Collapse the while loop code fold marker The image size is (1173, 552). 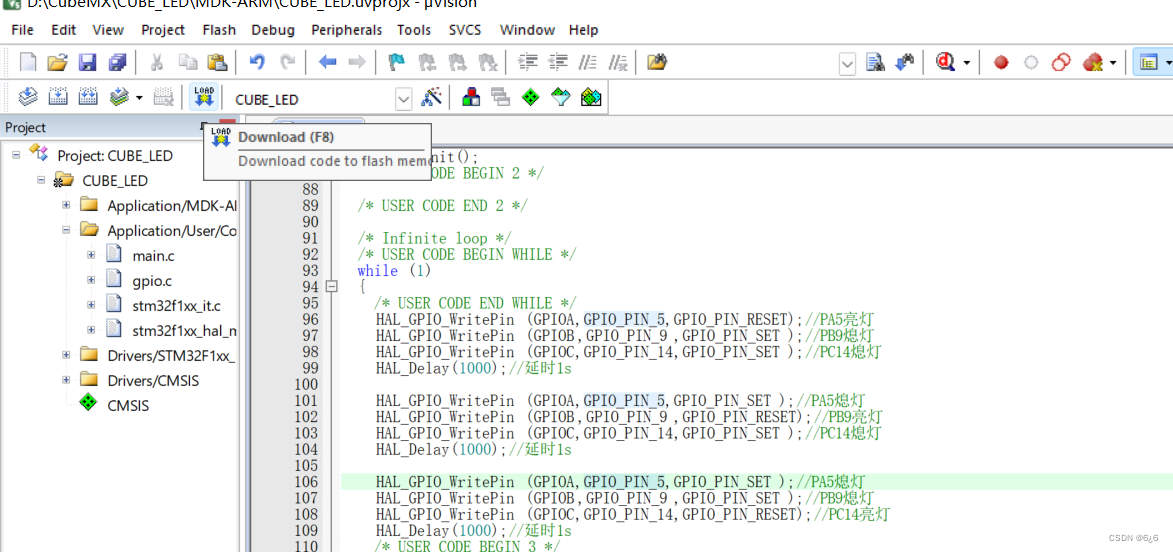coord(332,286)
